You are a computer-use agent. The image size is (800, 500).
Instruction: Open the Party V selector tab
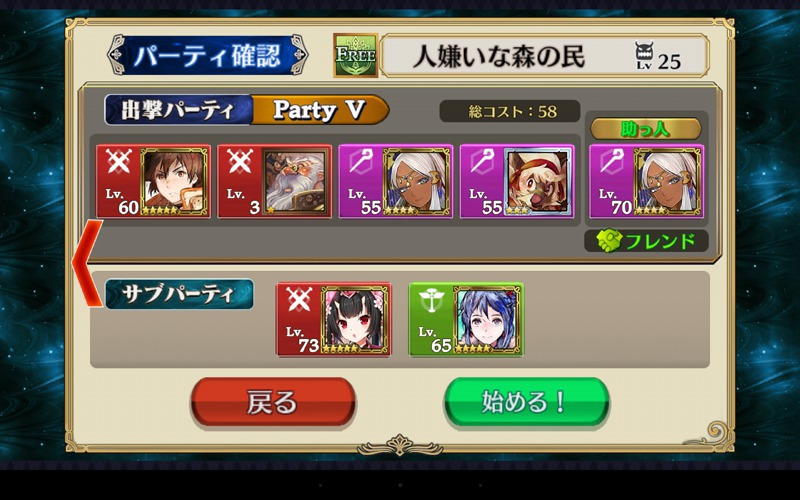point(320,110)
